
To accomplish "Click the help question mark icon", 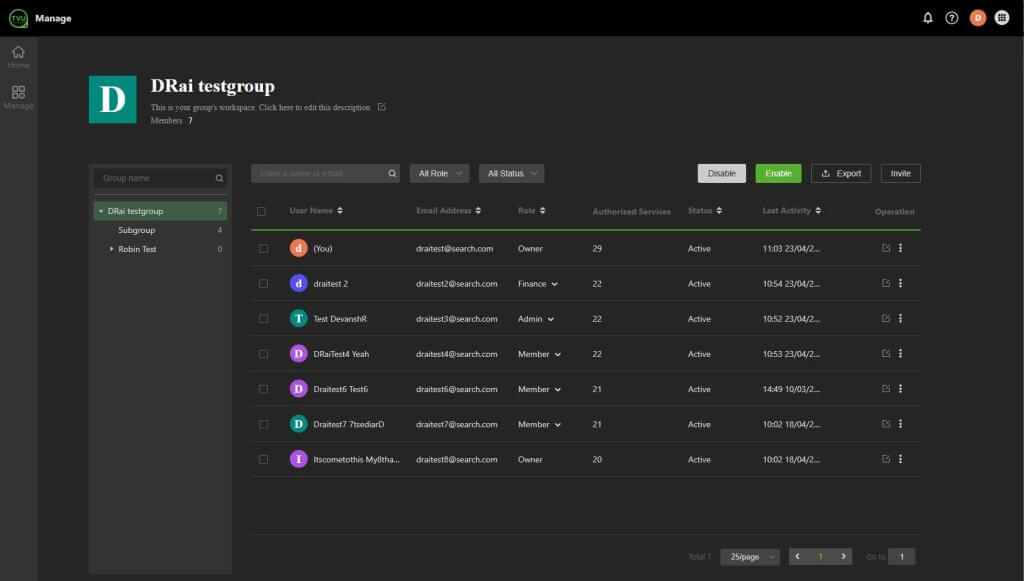I will 951,18.
